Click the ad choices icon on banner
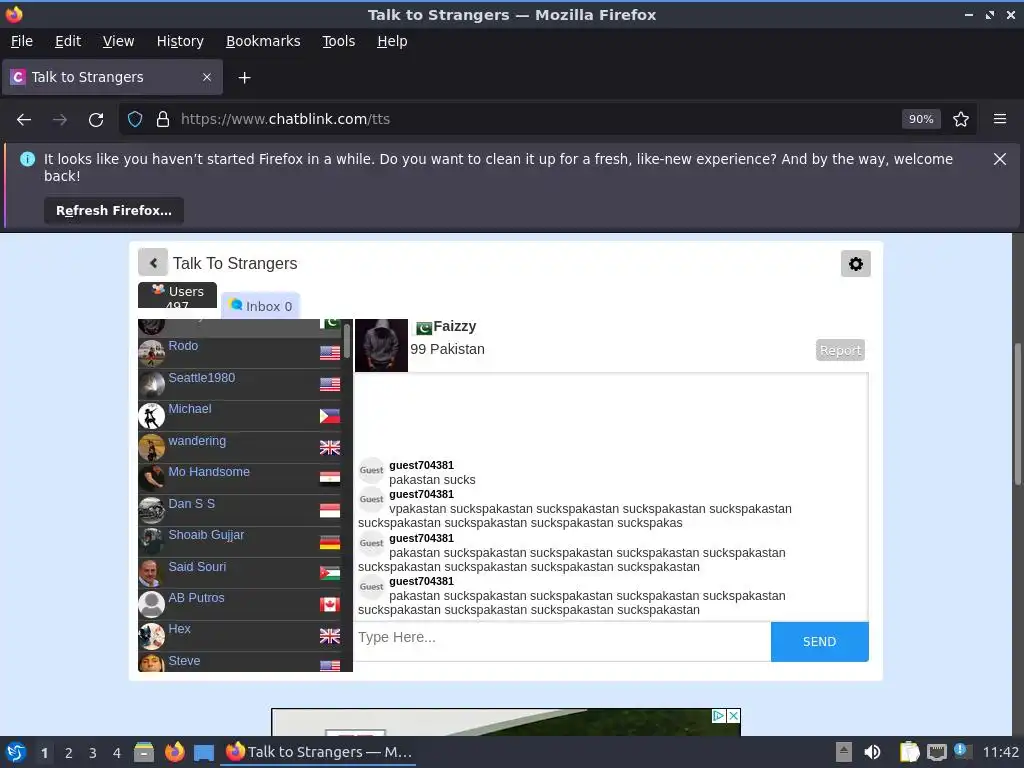The height and width of the screenshot is (768, 1024). 718,716
